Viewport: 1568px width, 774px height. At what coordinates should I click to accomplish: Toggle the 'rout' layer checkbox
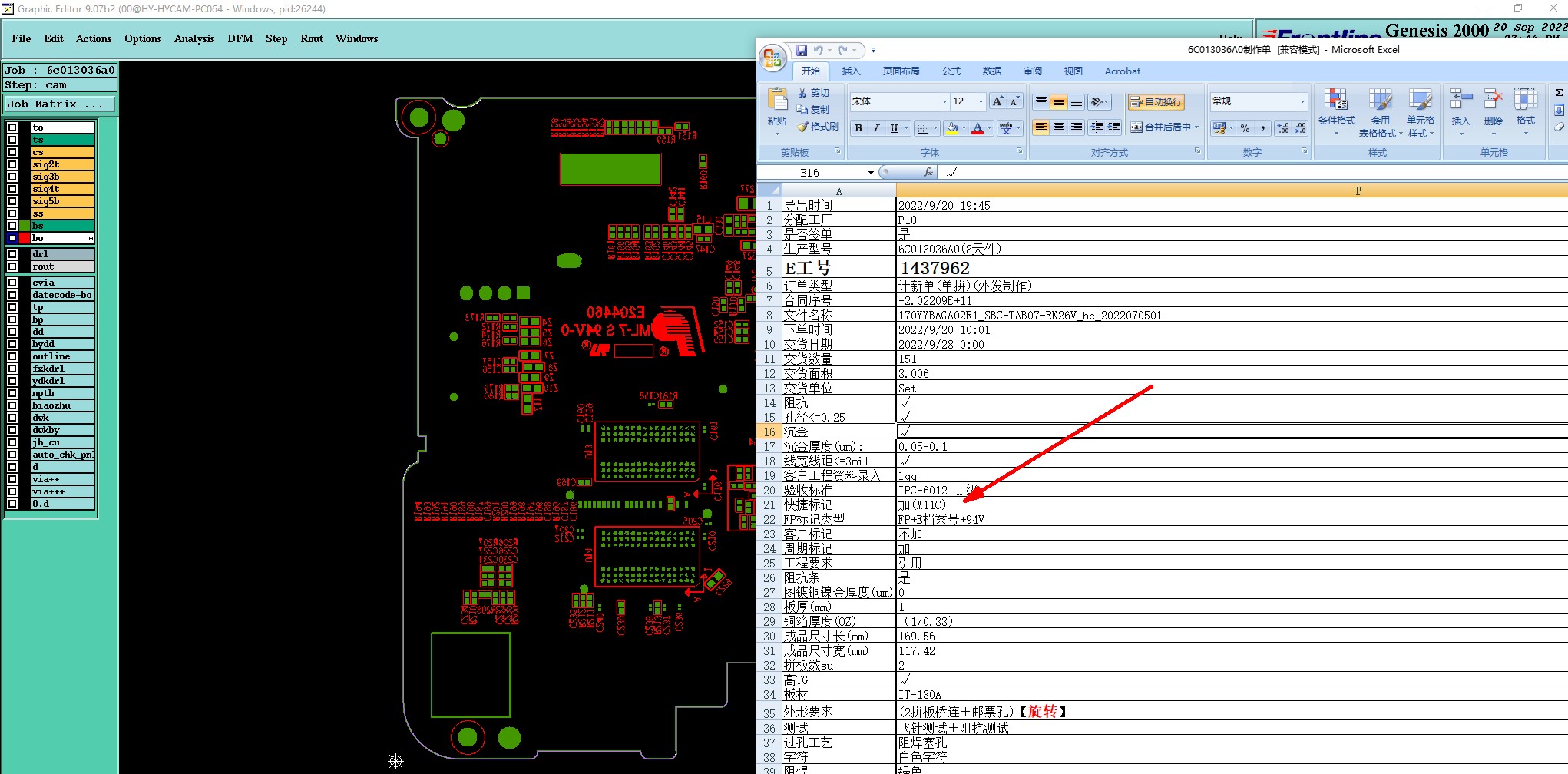[13, 266]
